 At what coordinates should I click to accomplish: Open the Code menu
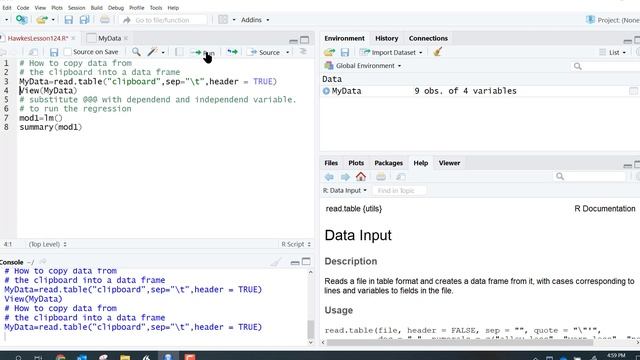click(23, 8)
